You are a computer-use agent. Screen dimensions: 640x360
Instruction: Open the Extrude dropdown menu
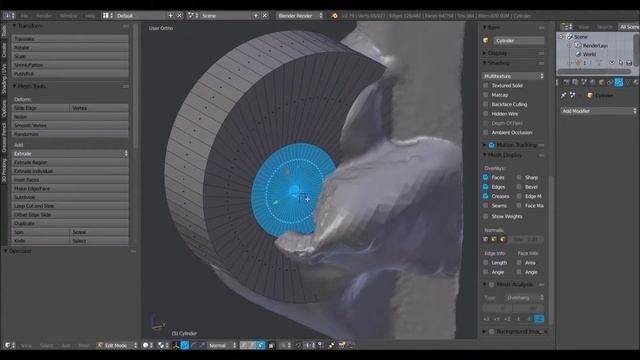pos(70,153)
